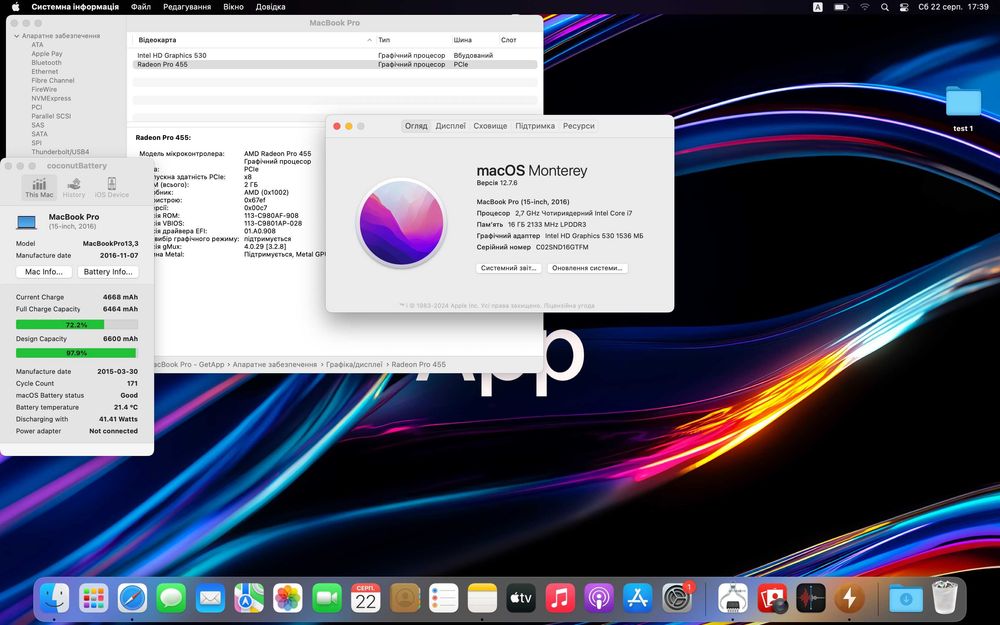Open Calendar showing 22 in the dock
The width and height of the screenshot is (1000, 625).
365,598
